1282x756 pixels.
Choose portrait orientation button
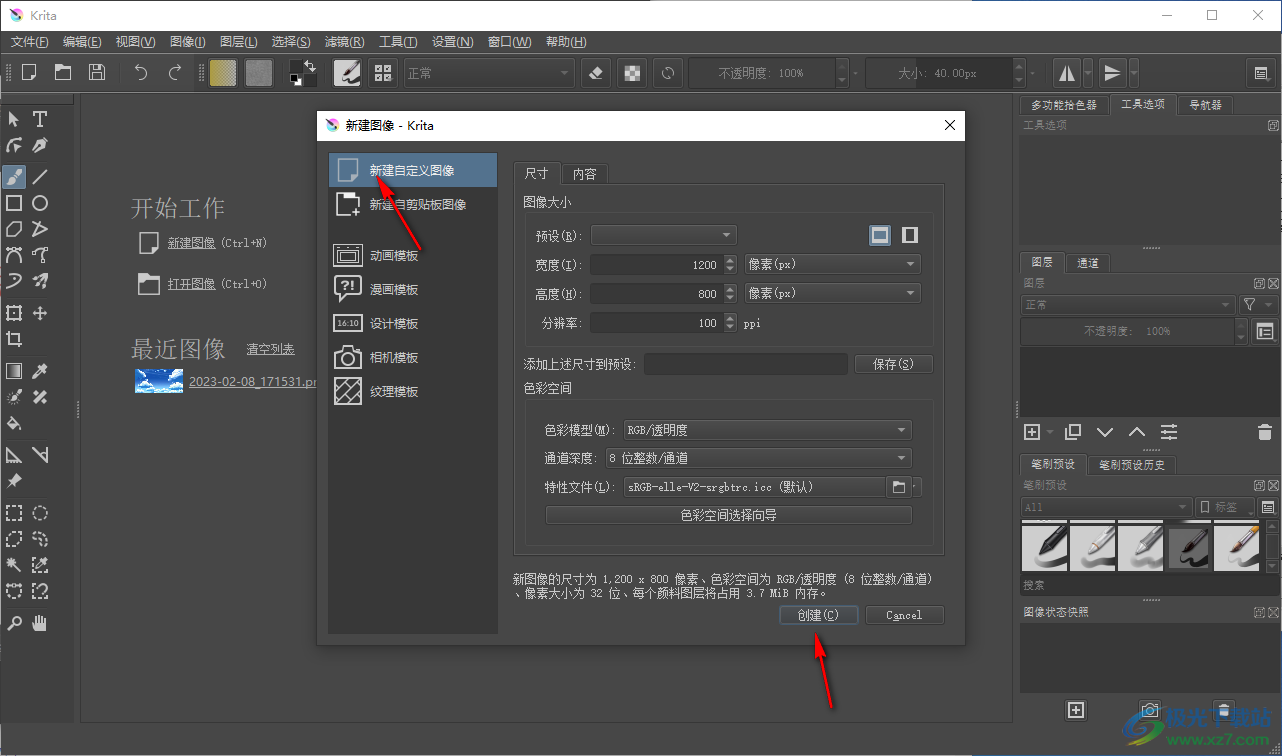(910, 235)
